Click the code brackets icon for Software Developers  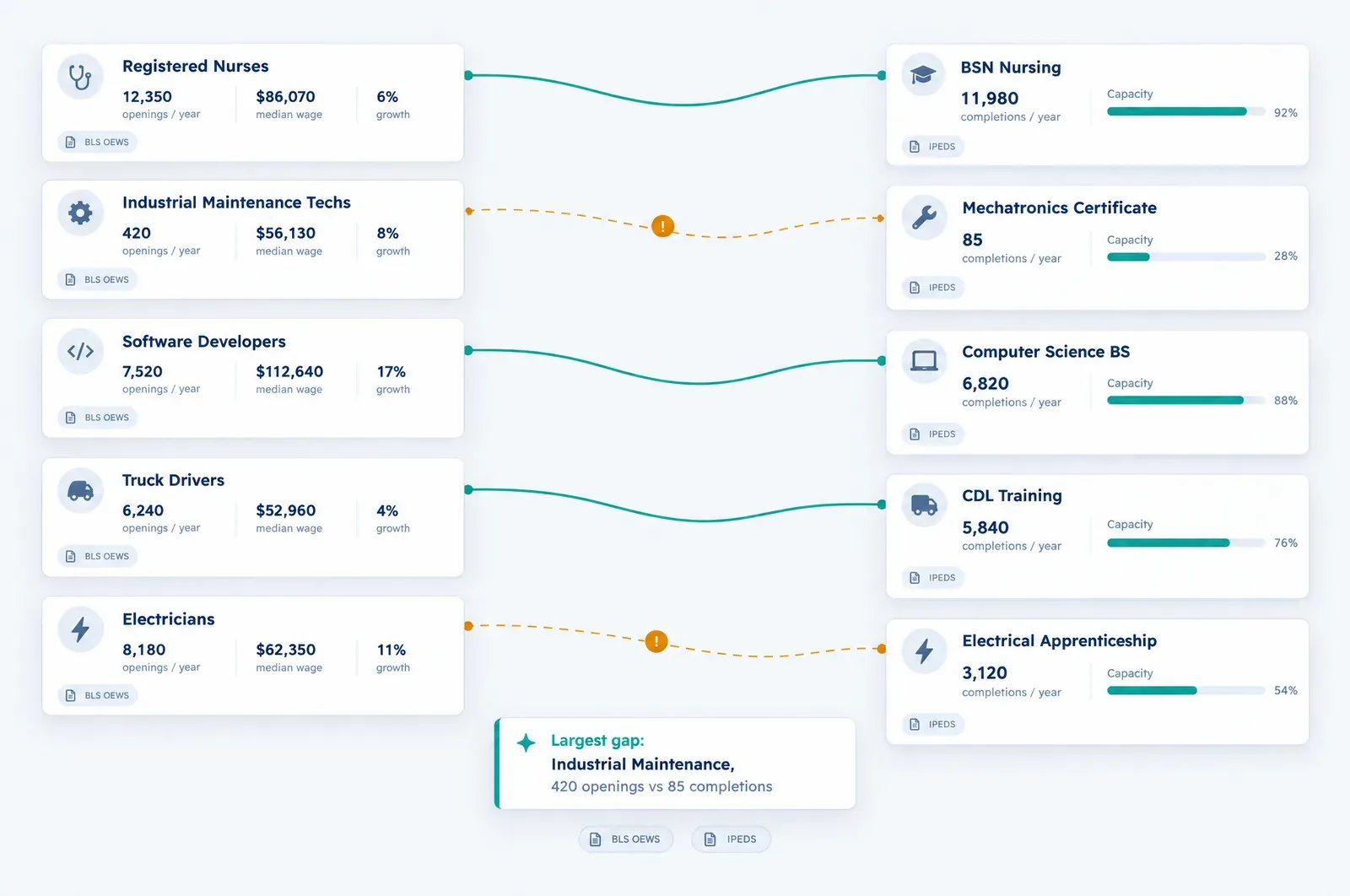[x=80, y=352]
